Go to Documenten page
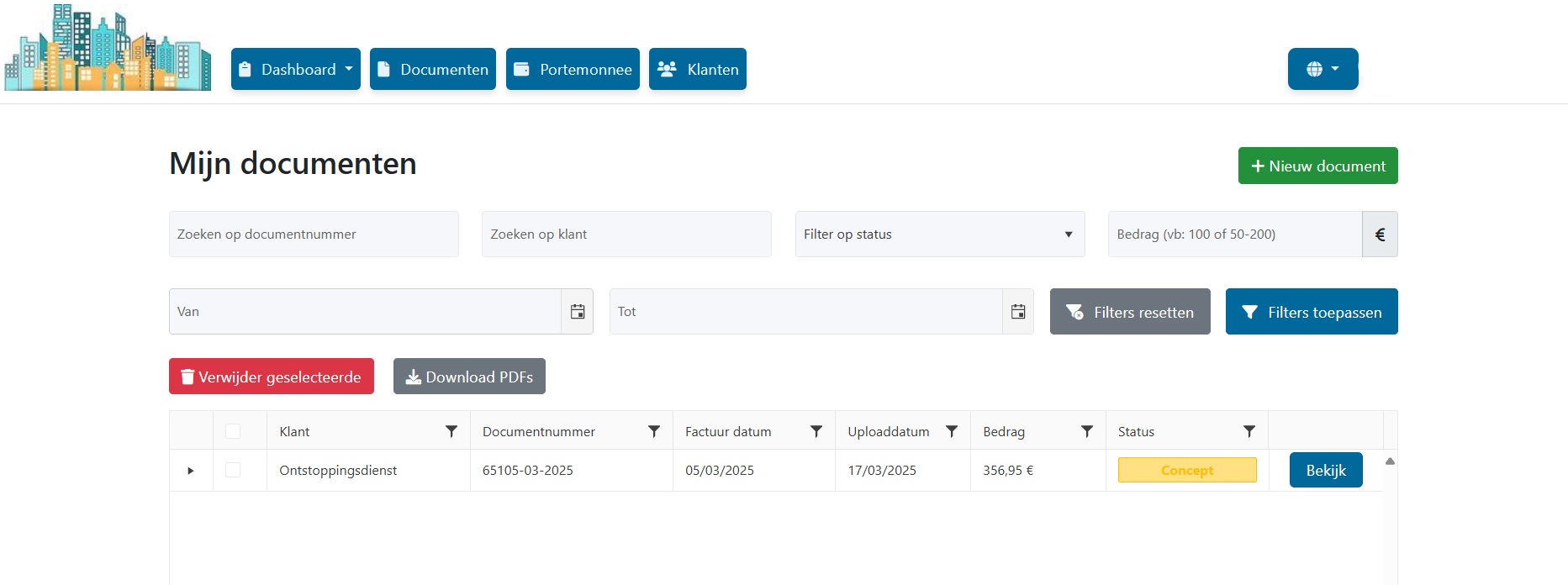The width and height of the screenshot is (1568, 585). [x=433, y=69]
